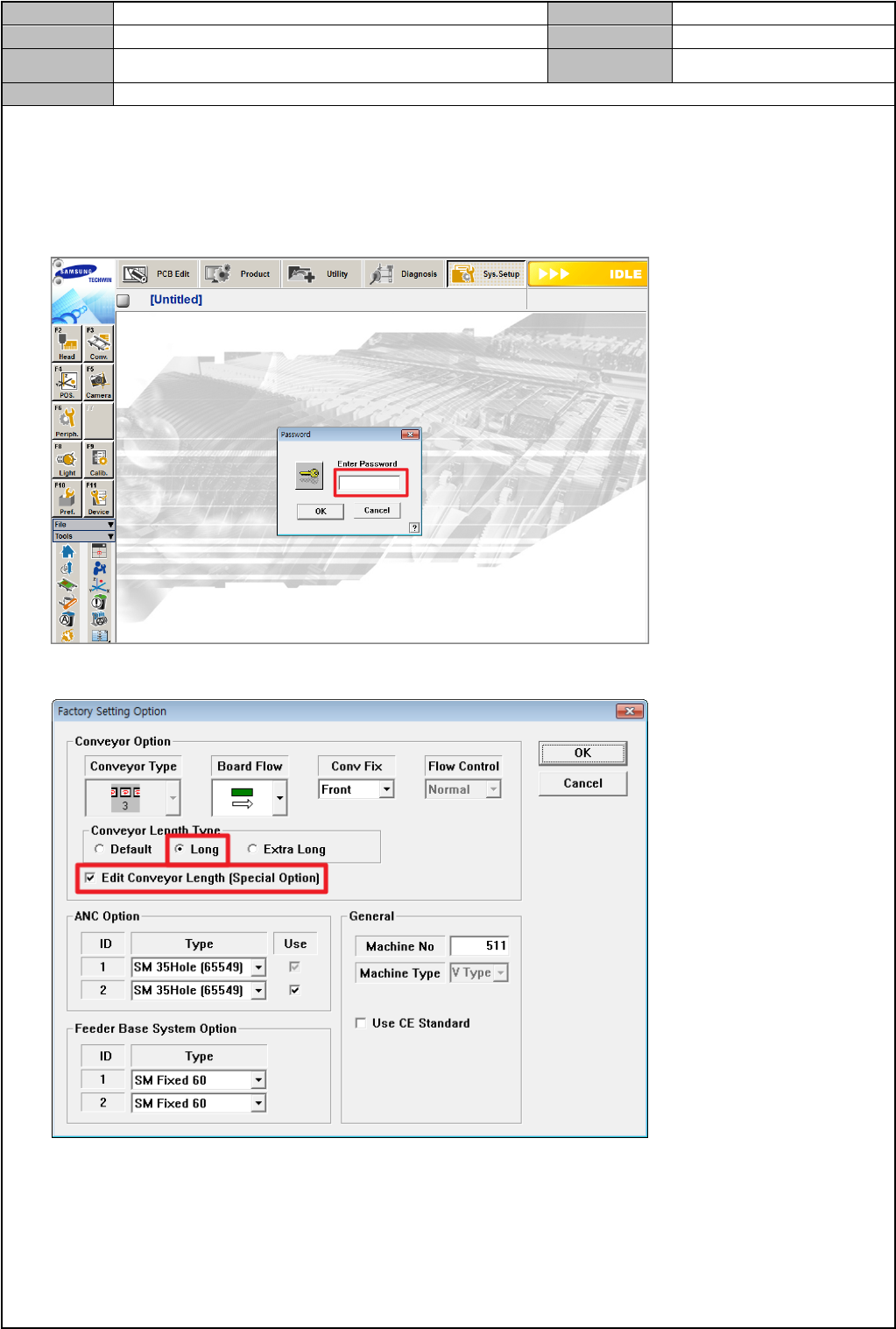Click the [Untitled] file name text
This screenshot has height=1329, width=896.
coord(176,300)
